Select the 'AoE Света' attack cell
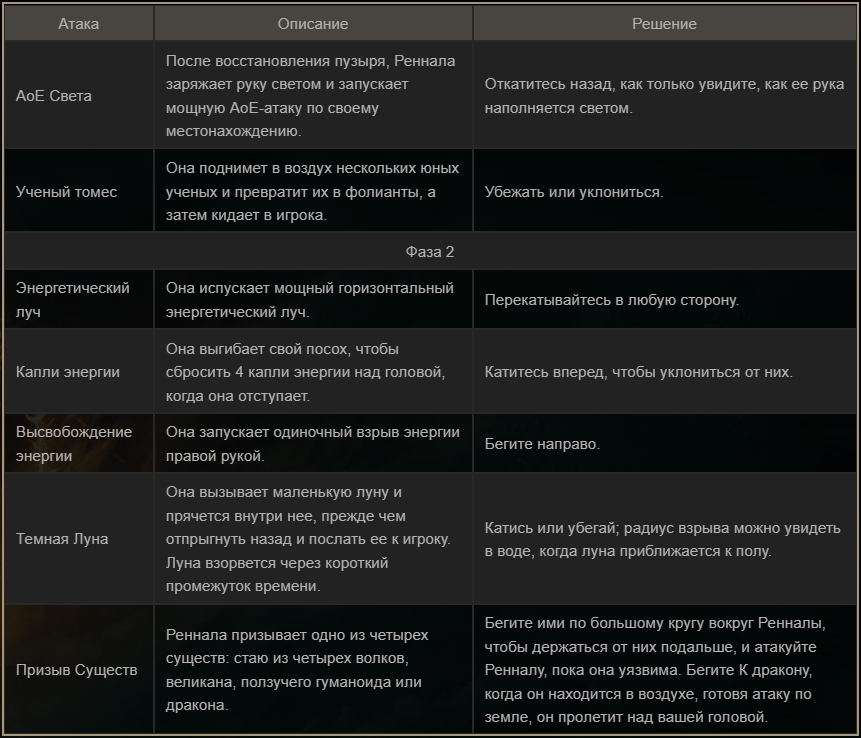Viewport: 861px width, 738px height. point(54,96)
